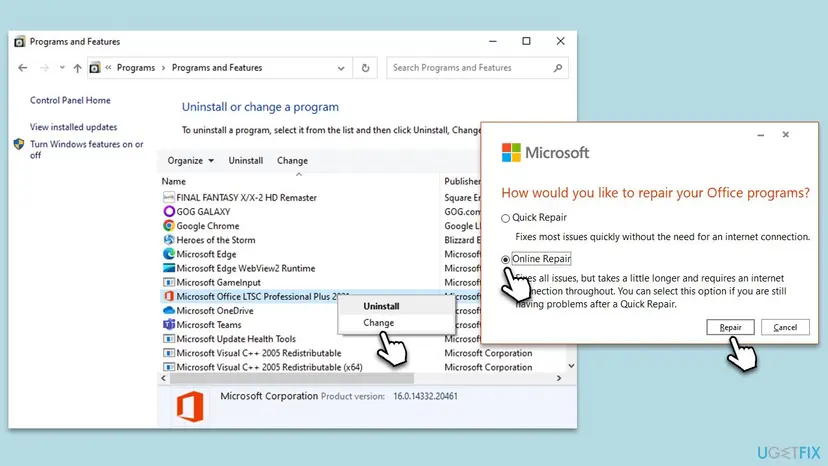Select the FINAL FANTASY X/X-2 HD Remaster icon
Image resolution: width=828 pixels, height=466 pixels.
tap(168, 197)
